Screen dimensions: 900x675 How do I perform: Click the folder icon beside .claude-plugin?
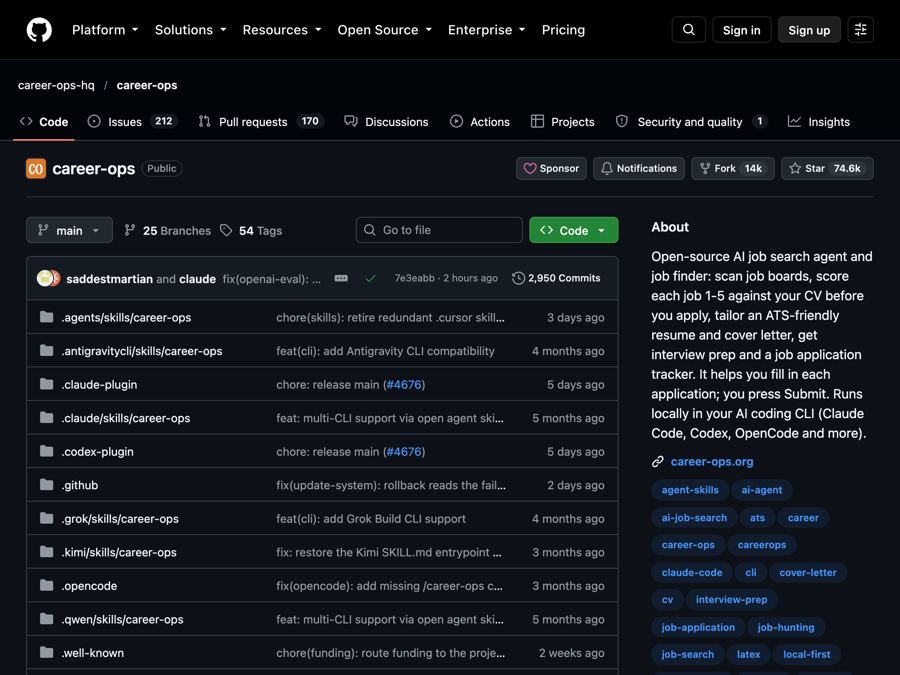tap(46, 385)
